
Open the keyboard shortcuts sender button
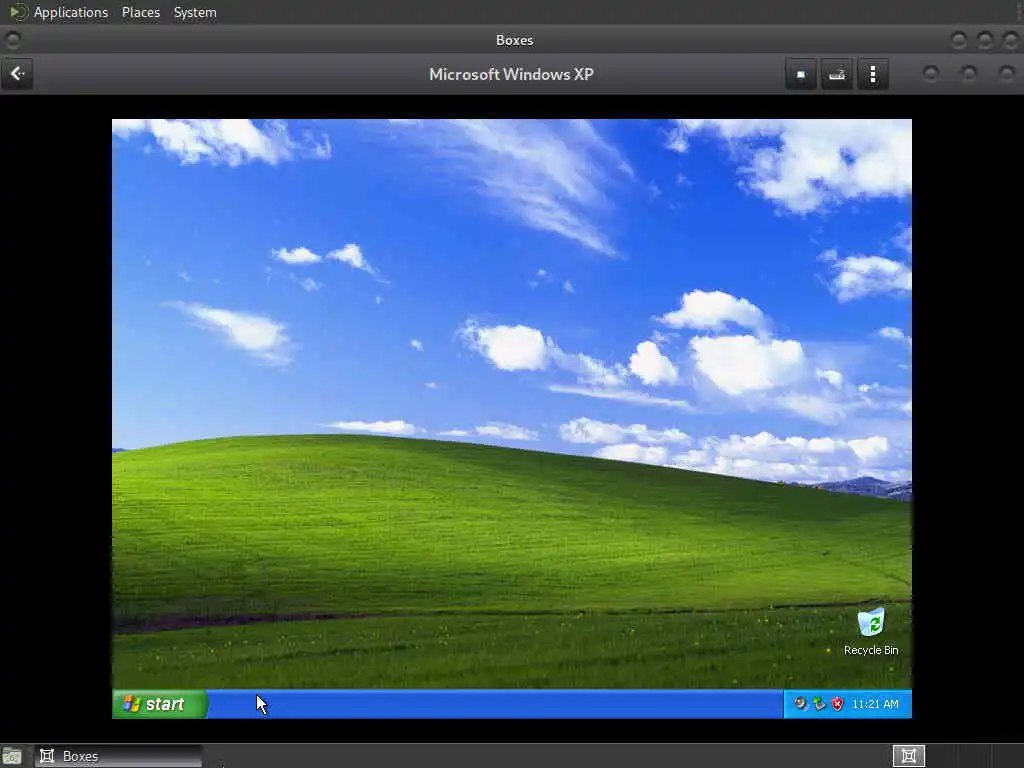[837, 74]
